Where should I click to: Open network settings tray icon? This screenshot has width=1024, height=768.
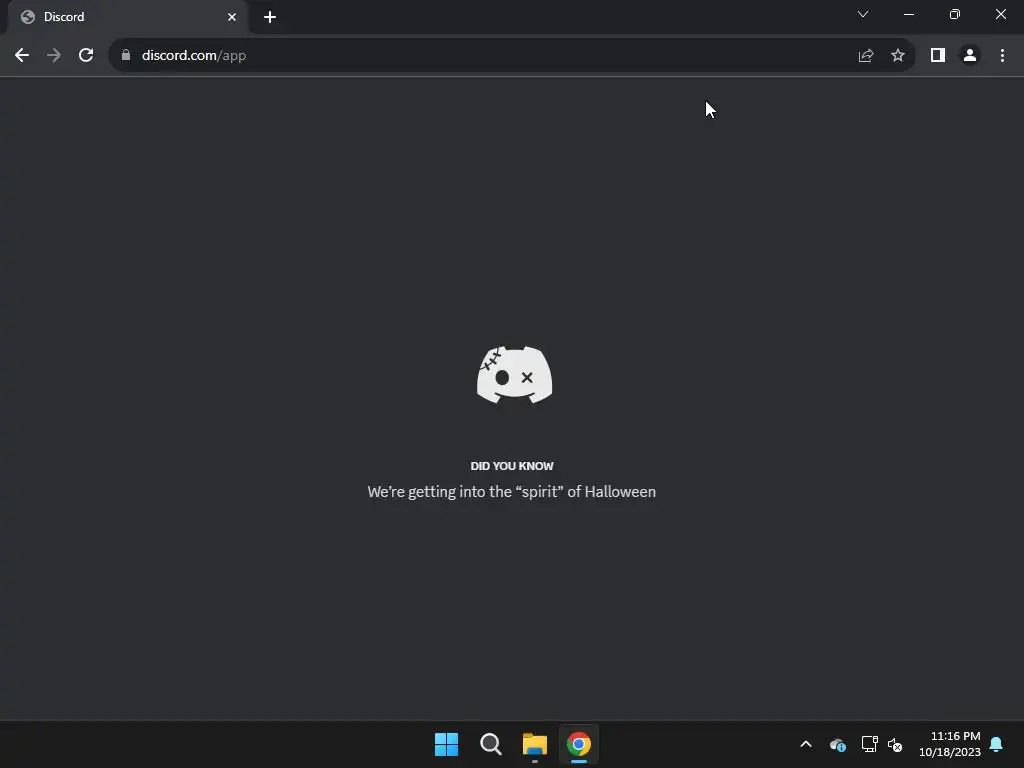(x=869, y=744)
